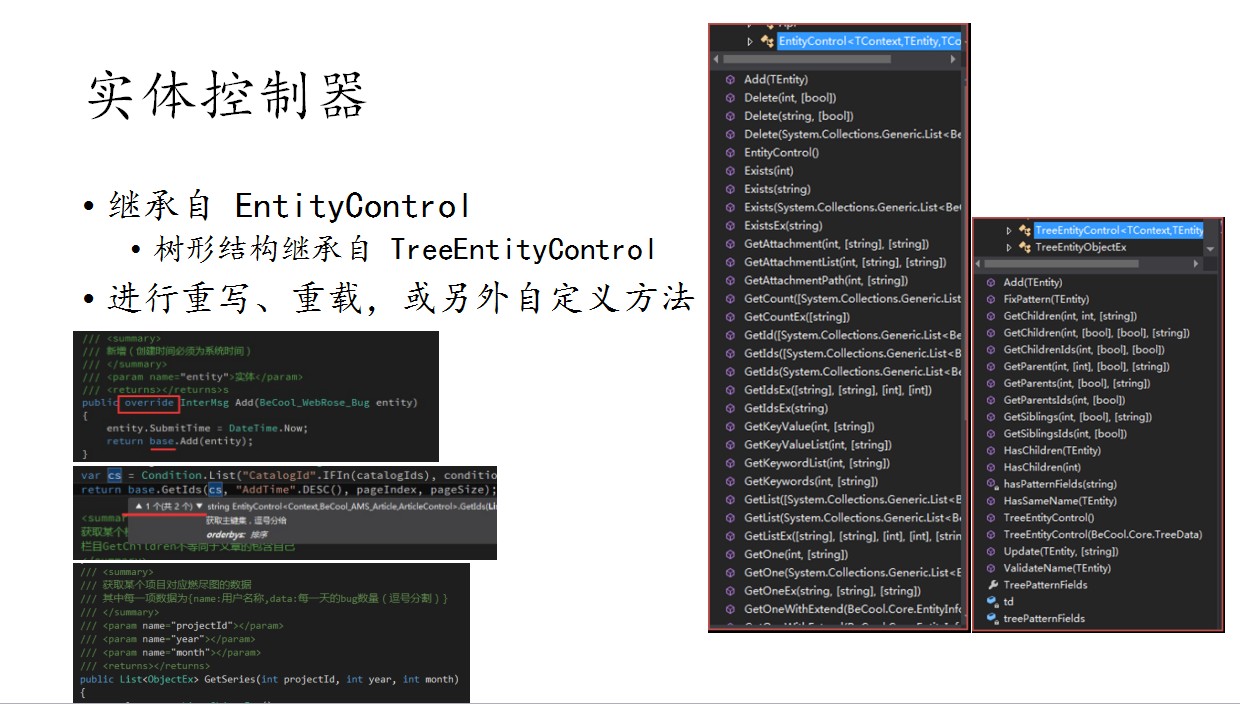Select FixPattern(TEntity) in the member list
This screenshot has height=704, width=1240.
coord(1046,299)
